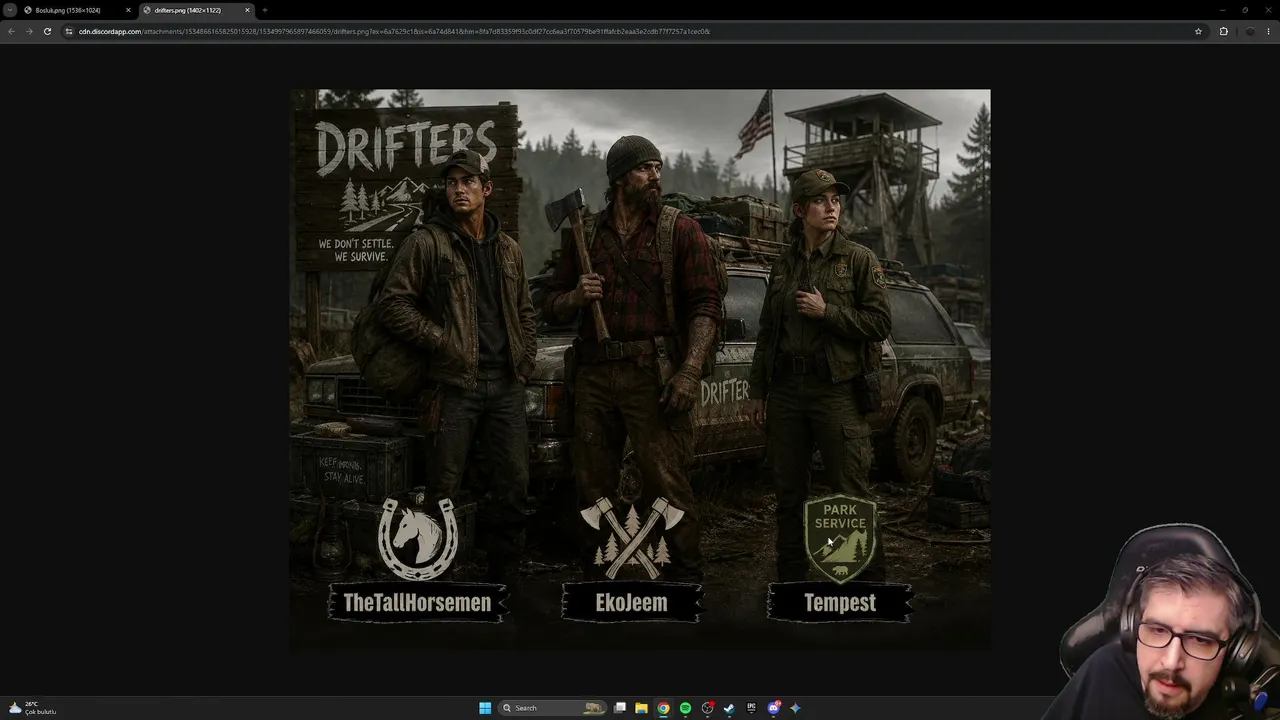Open Discord from the taskbar

(x=773, y=708)
